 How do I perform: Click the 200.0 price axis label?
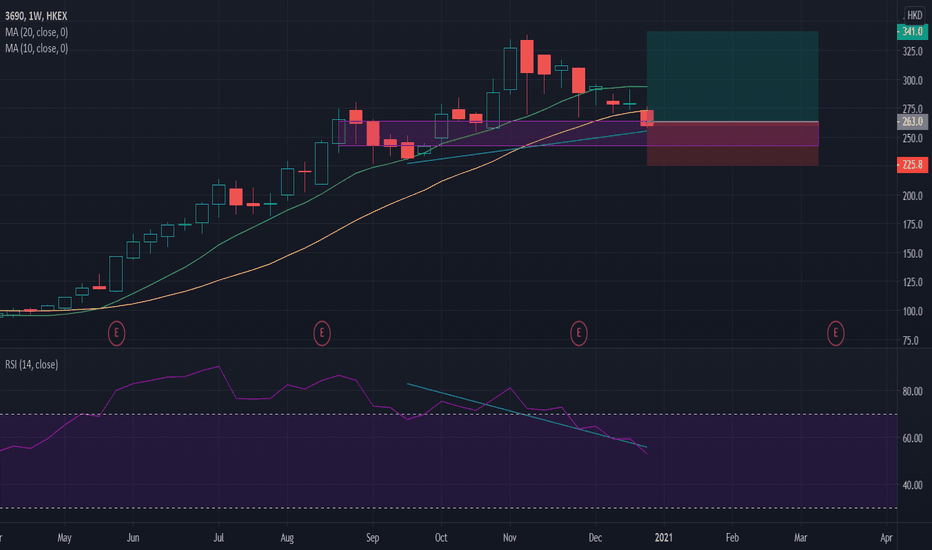pyautogui.click(x=912, y=196)
